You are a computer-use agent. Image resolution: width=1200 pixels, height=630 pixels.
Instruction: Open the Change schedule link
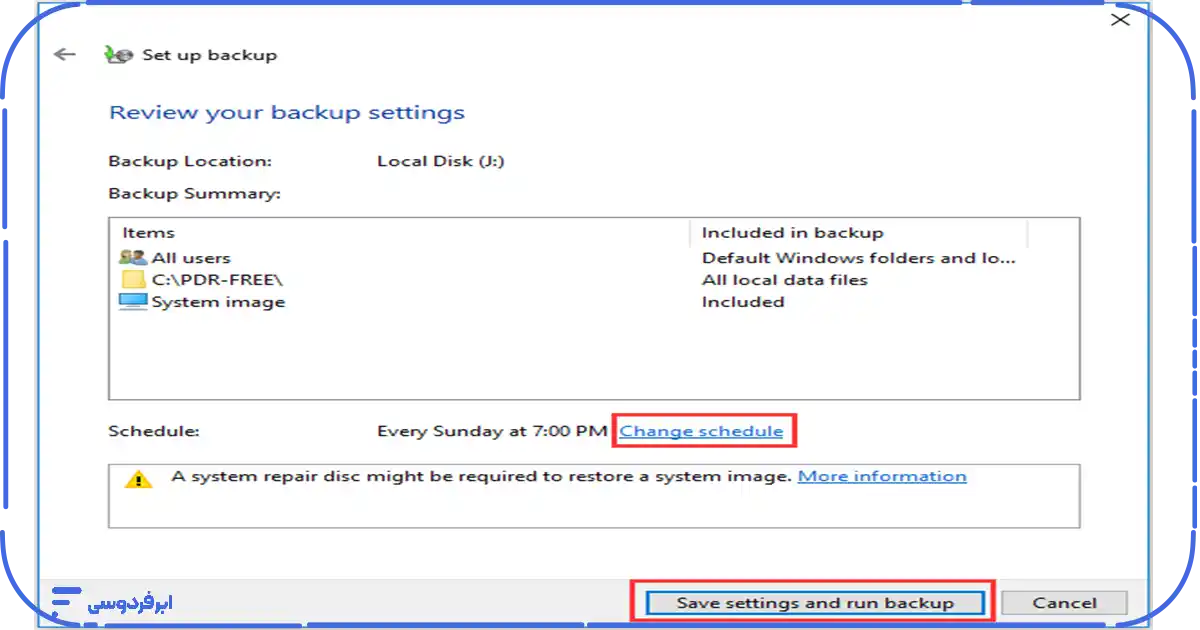[701, 431]
